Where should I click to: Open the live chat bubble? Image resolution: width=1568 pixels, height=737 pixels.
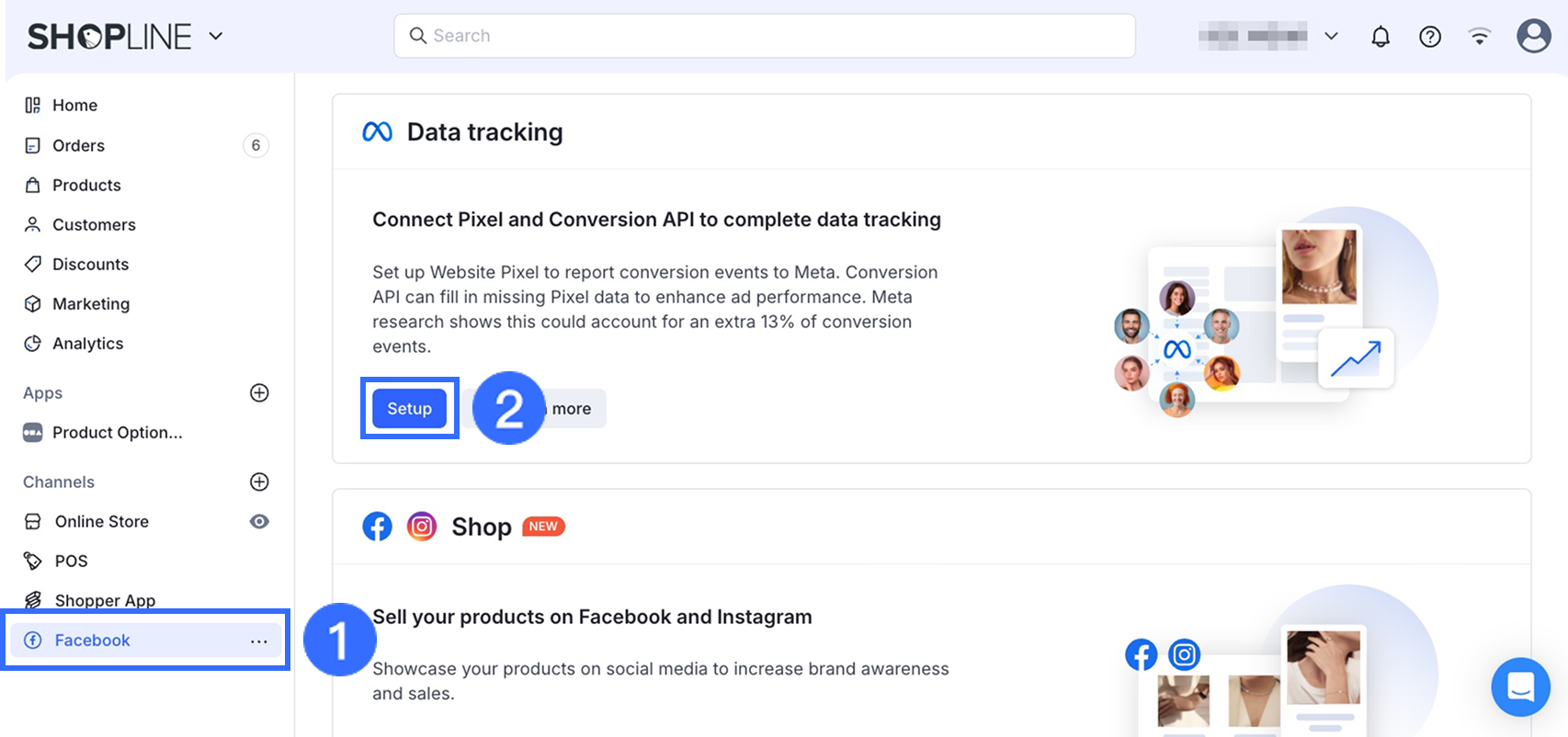1520,686
